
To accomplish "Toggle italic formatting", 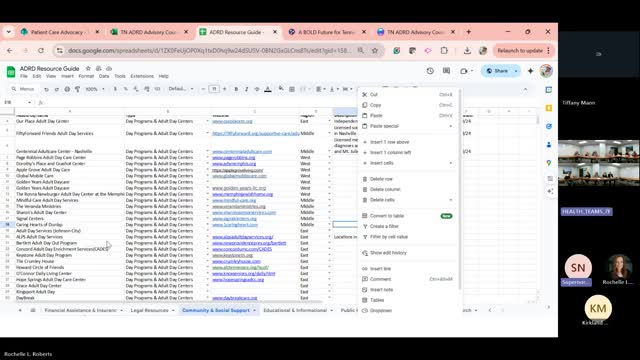I will pyautogui.click(x=247, y=89).
